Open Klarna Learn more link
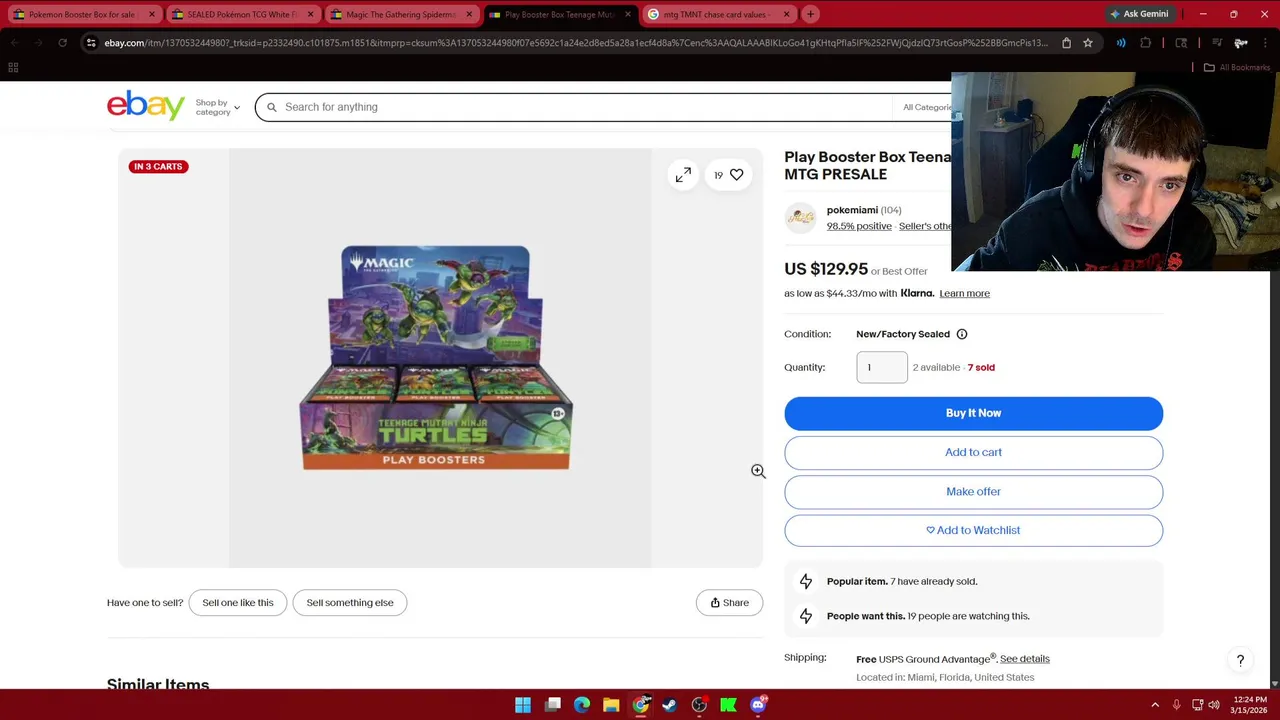This screenshot has height=720, width=1280. [964, 293]
